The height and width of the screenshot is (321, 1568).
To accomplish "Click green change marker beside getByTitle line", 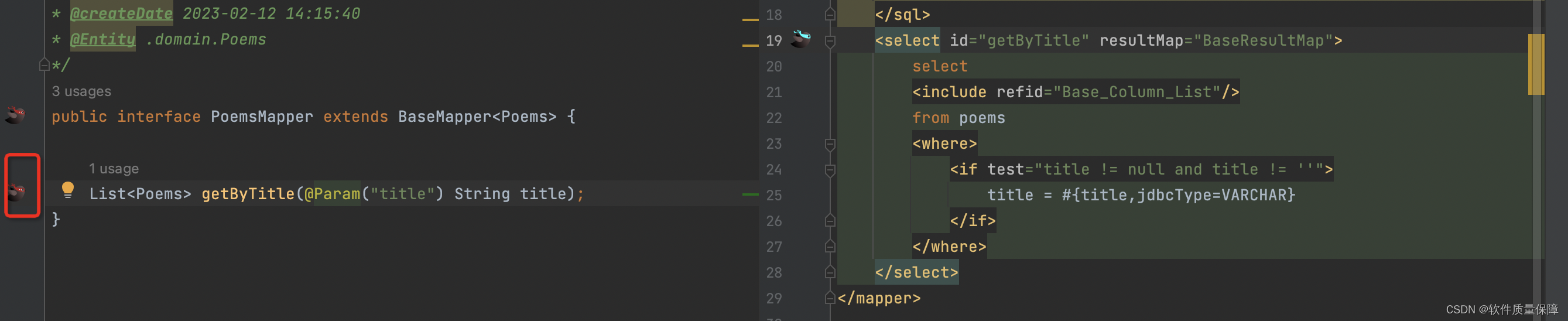I will 751,194.
